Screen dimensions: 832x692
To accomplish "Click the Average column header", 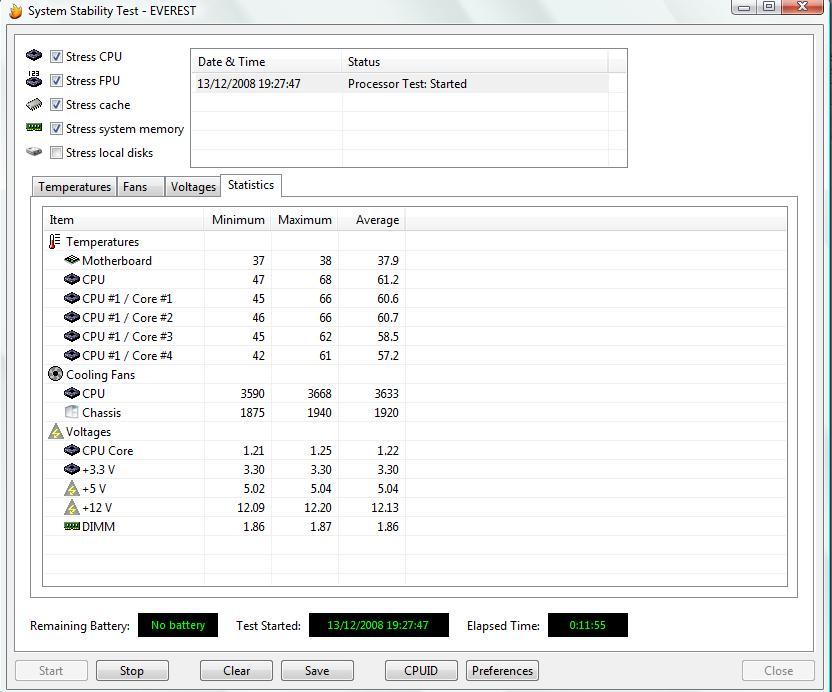I will coord(372,220).
